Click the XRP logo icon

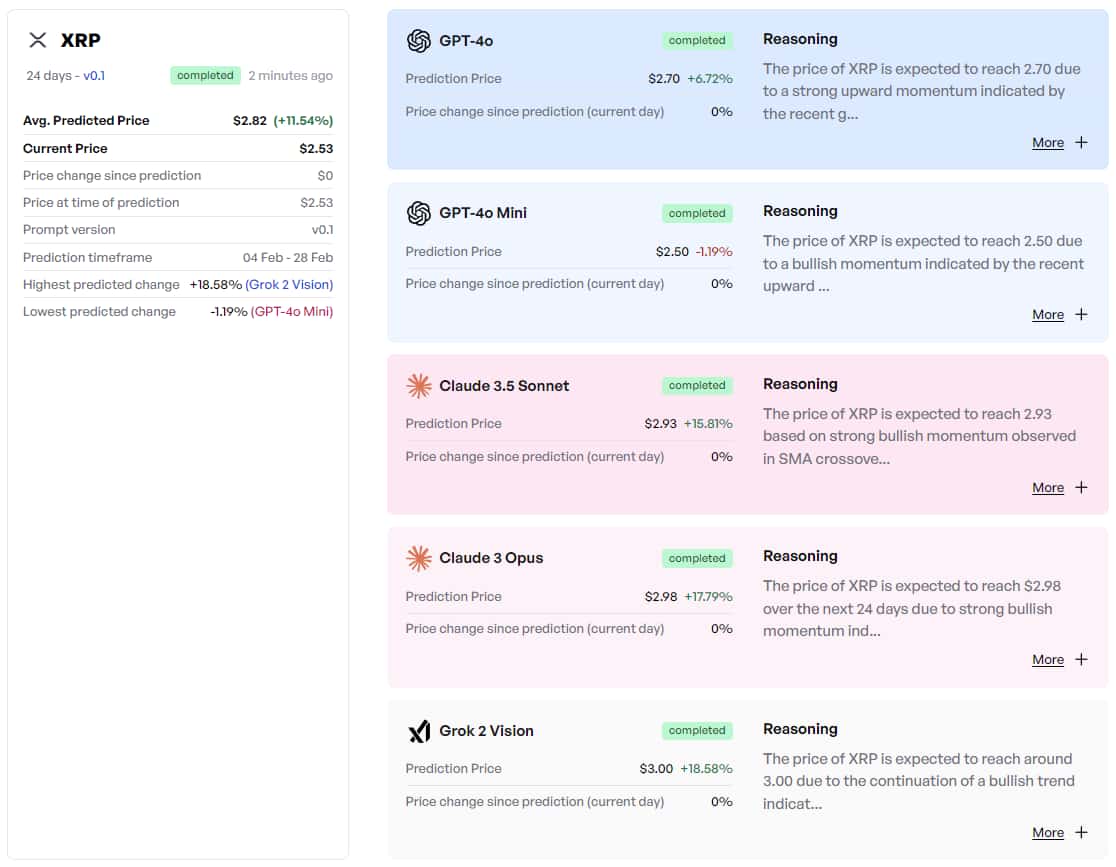[38, 40]
